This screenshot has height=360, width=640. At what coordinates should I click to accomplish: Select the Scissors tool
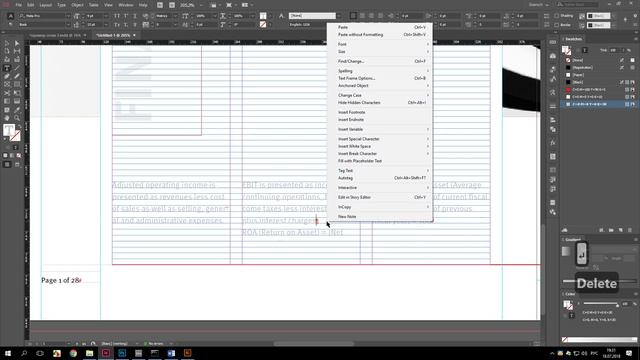pyautogui.click(x=7, y=93)
